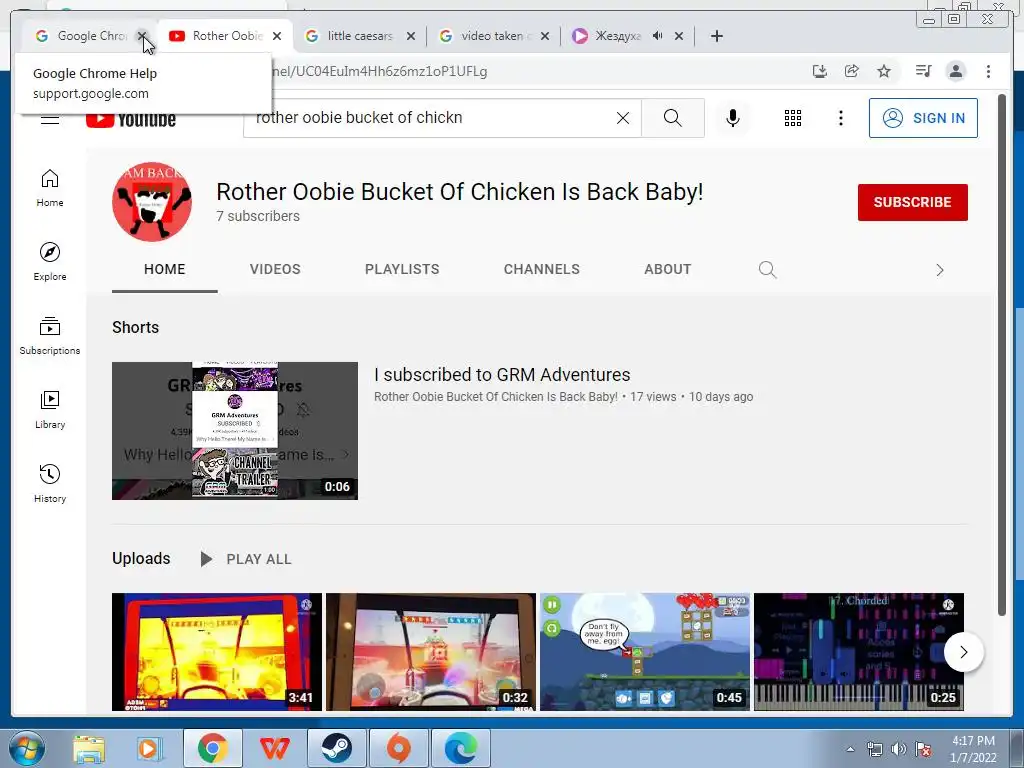Open WPS Office from taskbar
Viewport: 1024px width, 768px height.
[x=274, y=748]
